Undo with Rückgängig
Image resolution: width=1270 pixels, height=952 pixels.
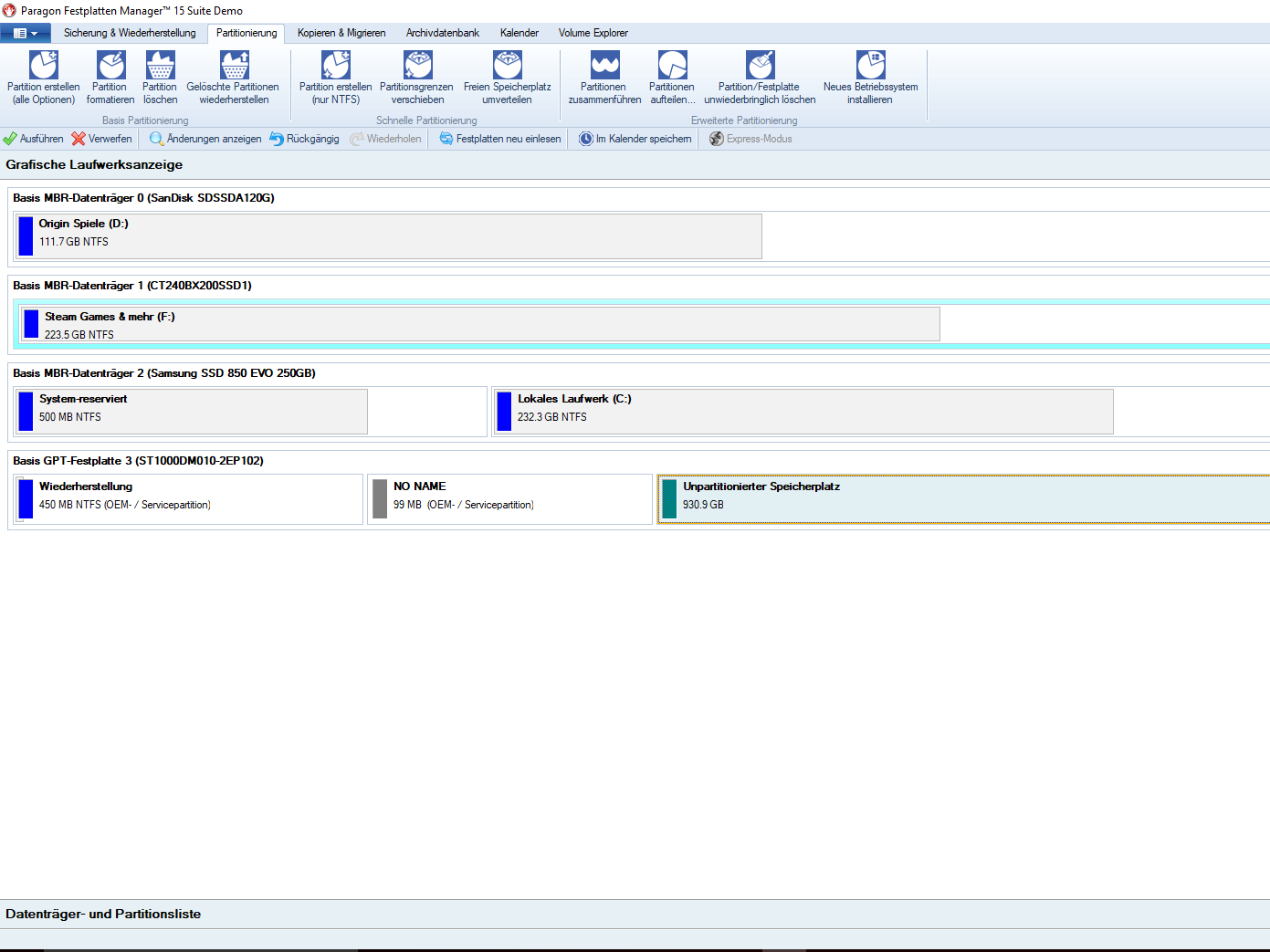[304, 139]
